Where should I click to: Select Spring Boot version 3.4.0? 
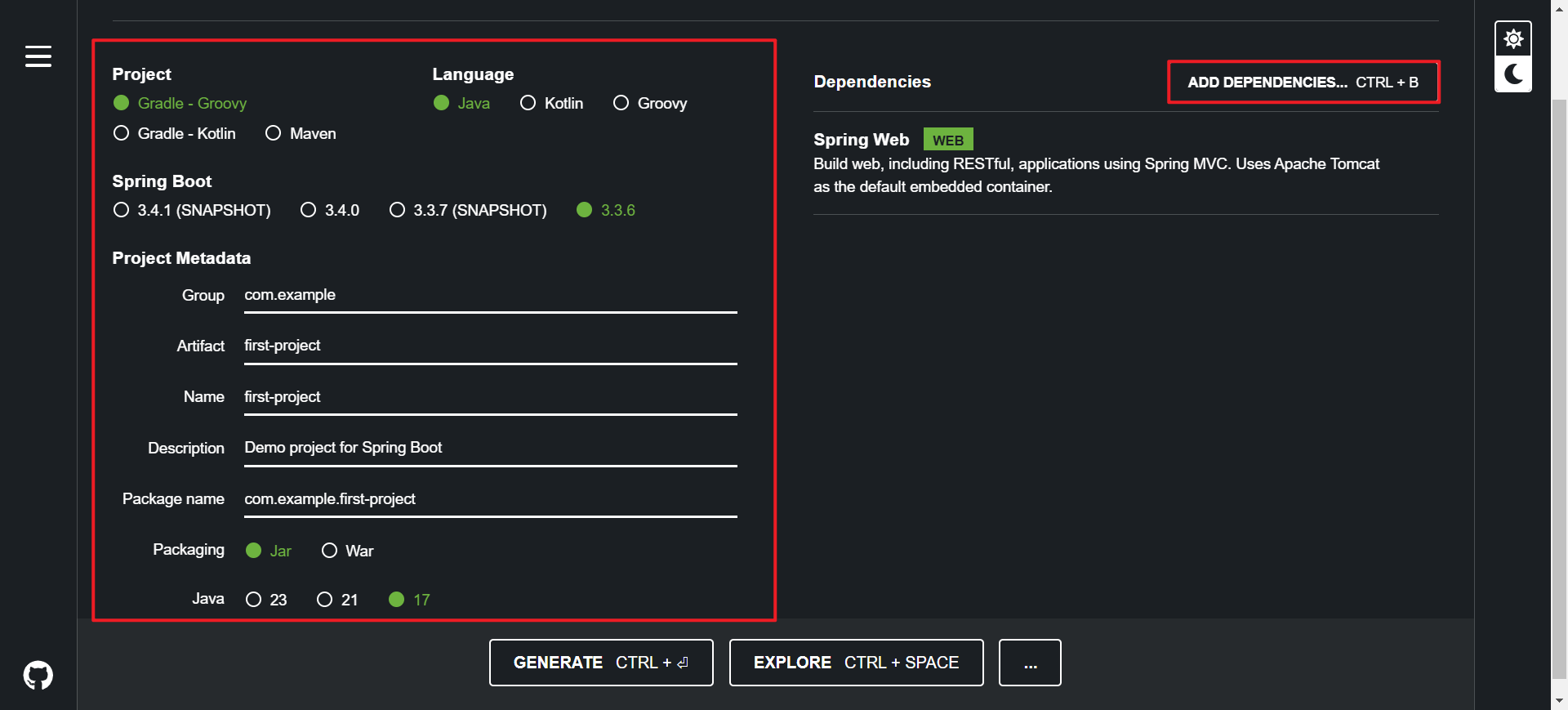[330, 210]
